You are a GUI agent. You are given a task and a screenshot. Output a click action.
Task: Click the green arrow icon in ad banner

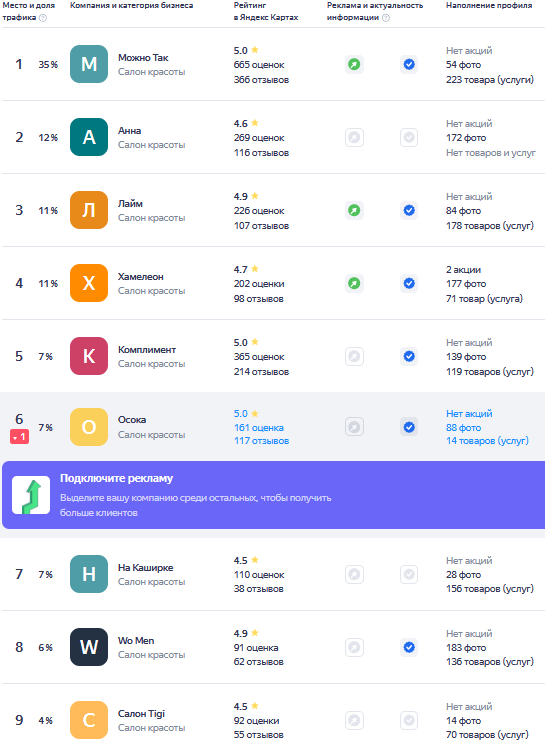(31, 495)
